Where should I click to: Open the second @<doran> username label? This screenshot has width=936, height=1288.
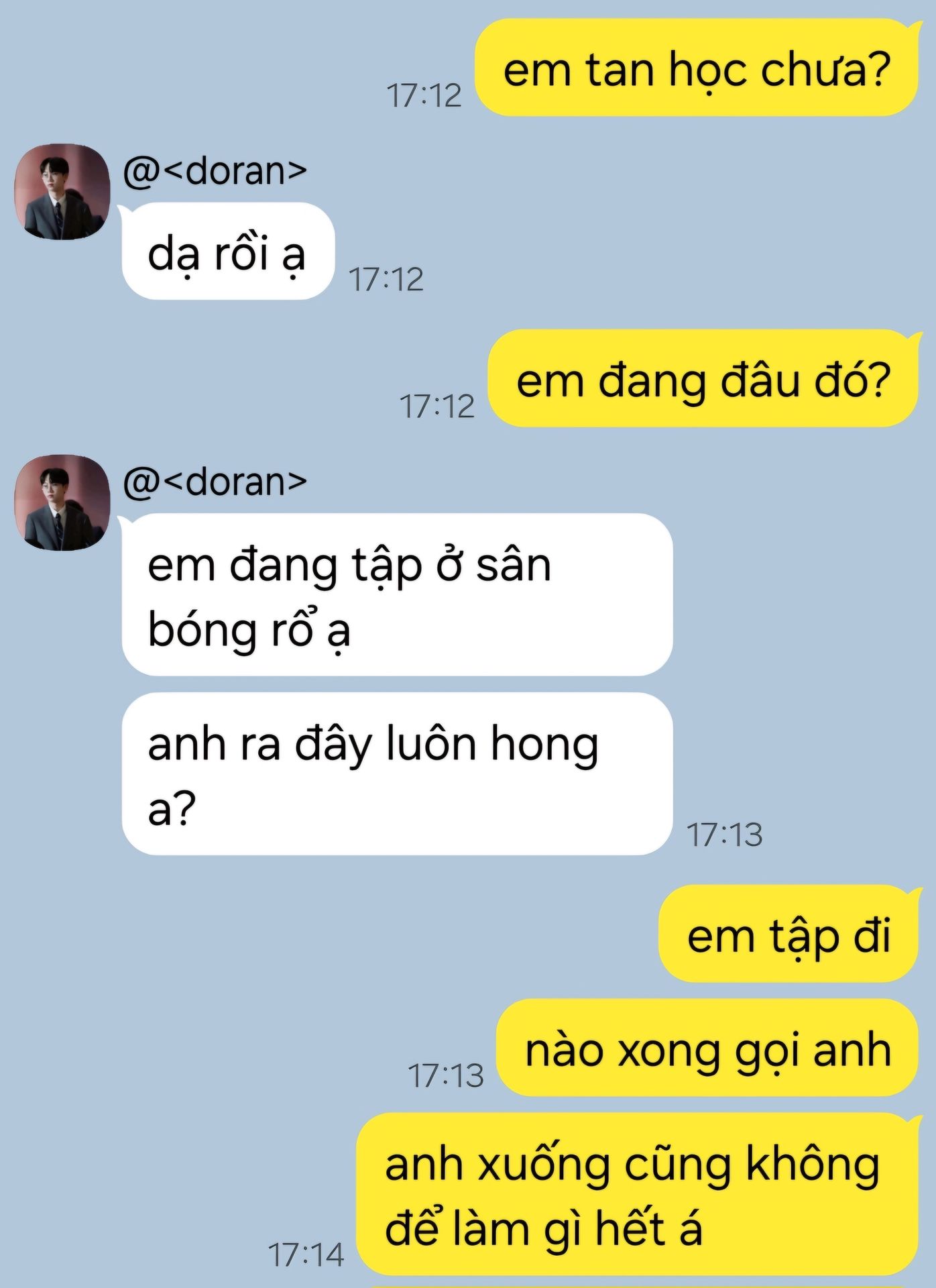[x=215, y=482]
